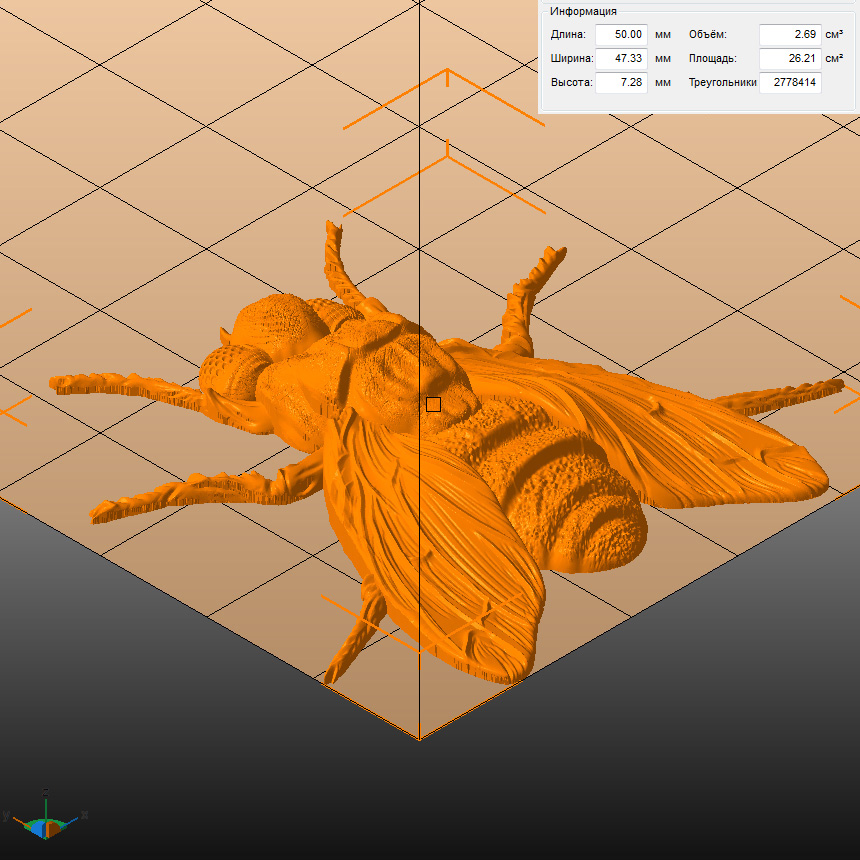
Task: Click the topmost orange chevron platform marker
Action: click(x=446, y=82)
